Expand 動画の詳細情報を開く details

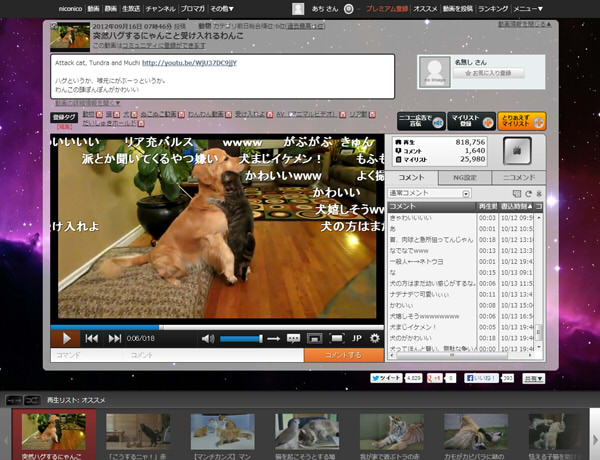[x=88, y=103]
